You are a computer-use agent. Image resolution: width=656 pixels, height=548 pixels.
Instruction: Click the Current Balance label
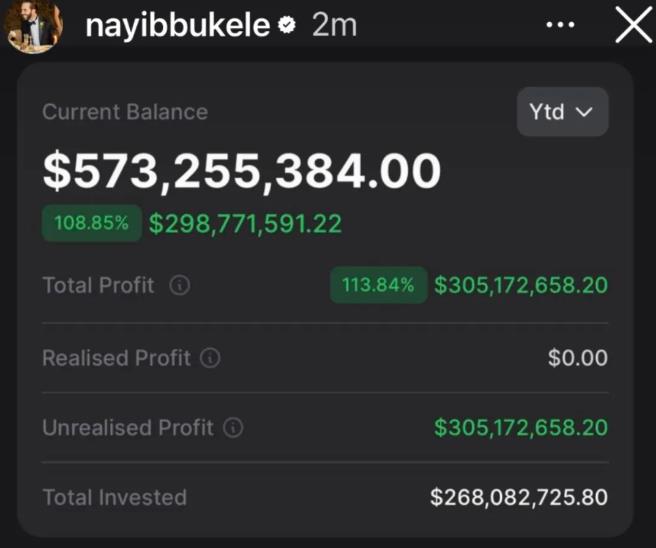point(125,112)
